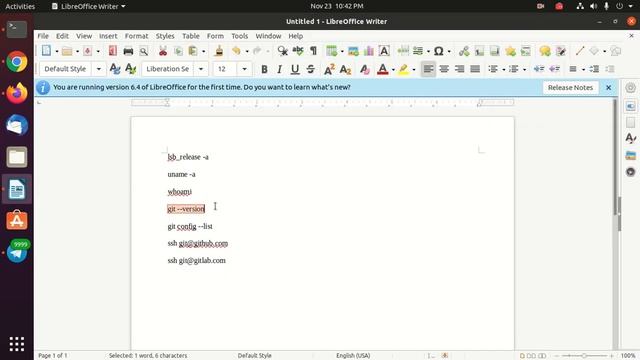Expand the highlighting color dropdown arrow

coord(414,69)
